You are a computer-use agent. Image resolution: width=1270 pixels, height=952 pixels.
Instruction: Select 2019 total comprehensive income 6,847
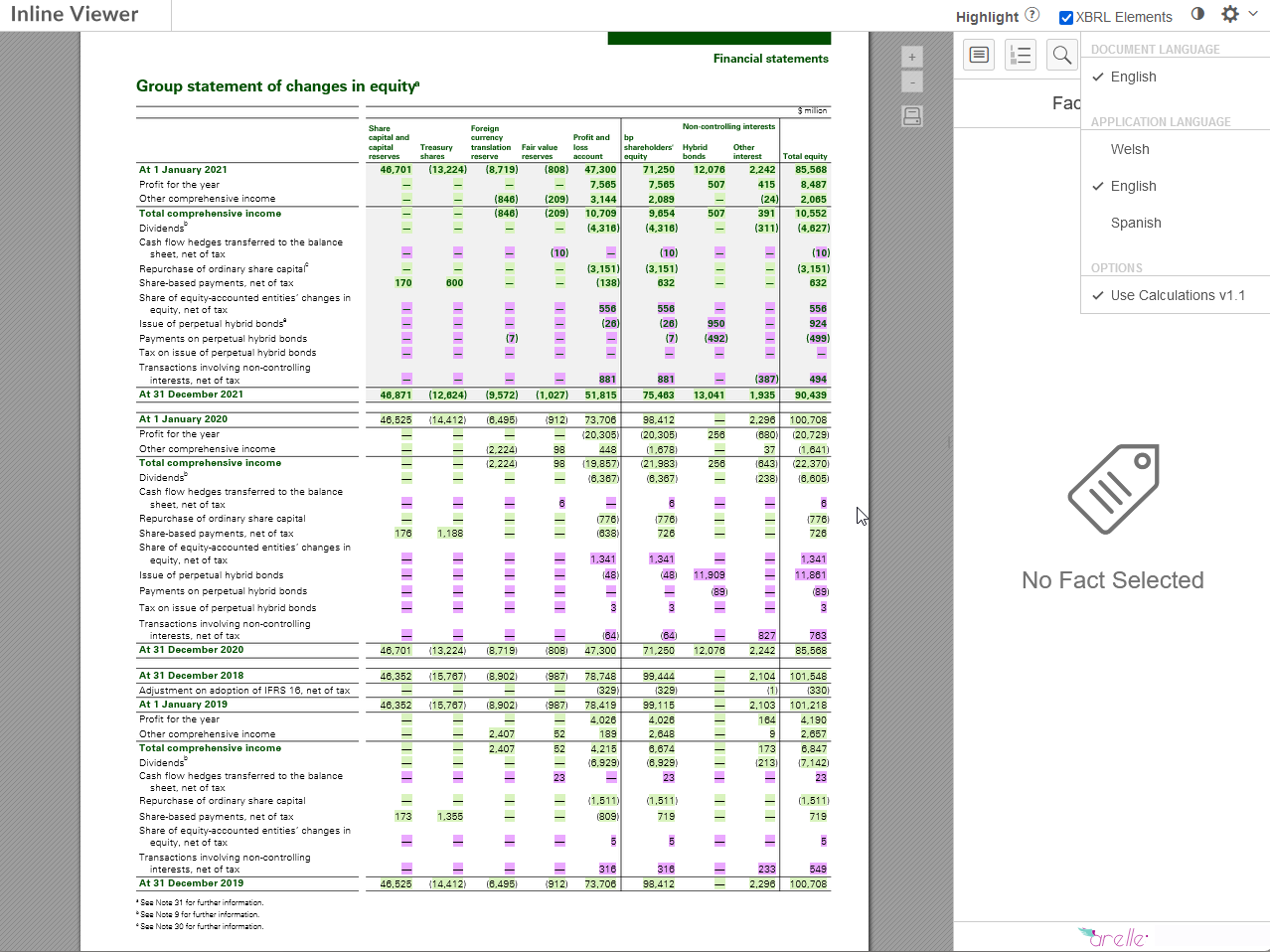pyautogui.click(x=814, y=749)
